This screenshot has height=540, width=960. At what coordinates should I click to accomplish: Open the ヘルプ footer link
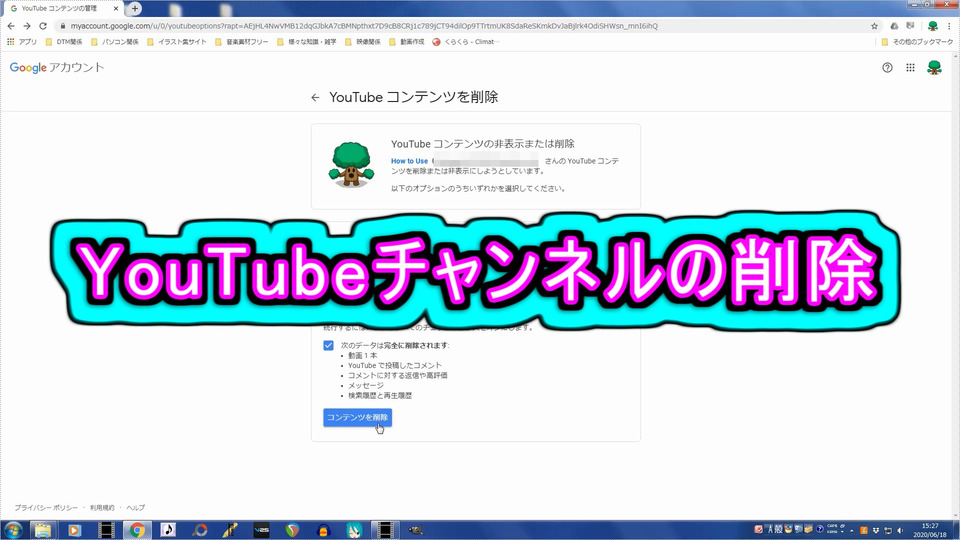coord(135,508)
